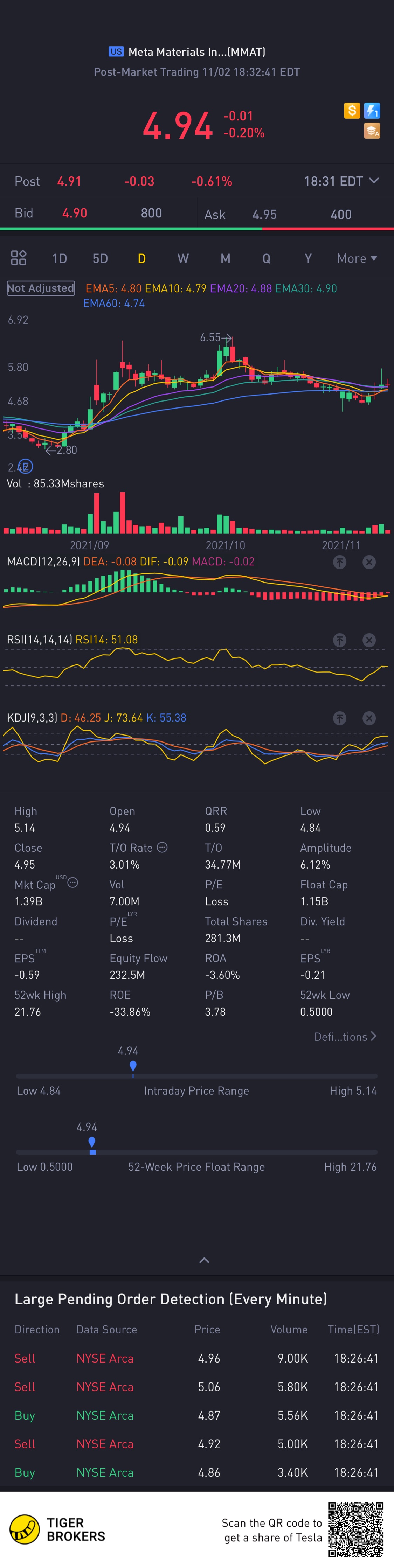Tap the EMA60: 4.74 legend label
Viewport: 394px width, 1568px height.
coord(114,303)
